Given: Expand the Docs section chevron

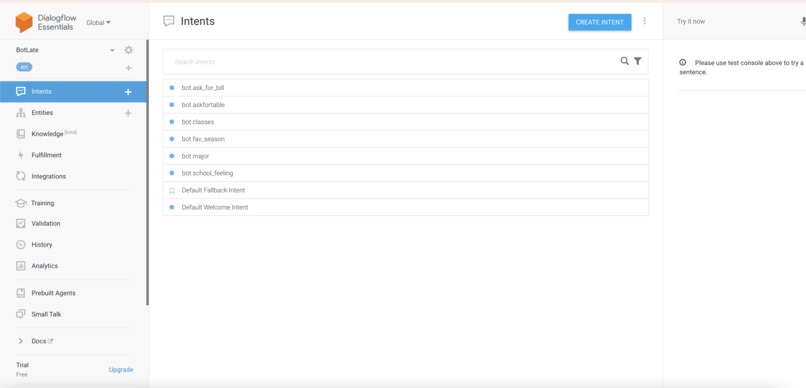Looking at the screenshot, I should tap(21, 341).
